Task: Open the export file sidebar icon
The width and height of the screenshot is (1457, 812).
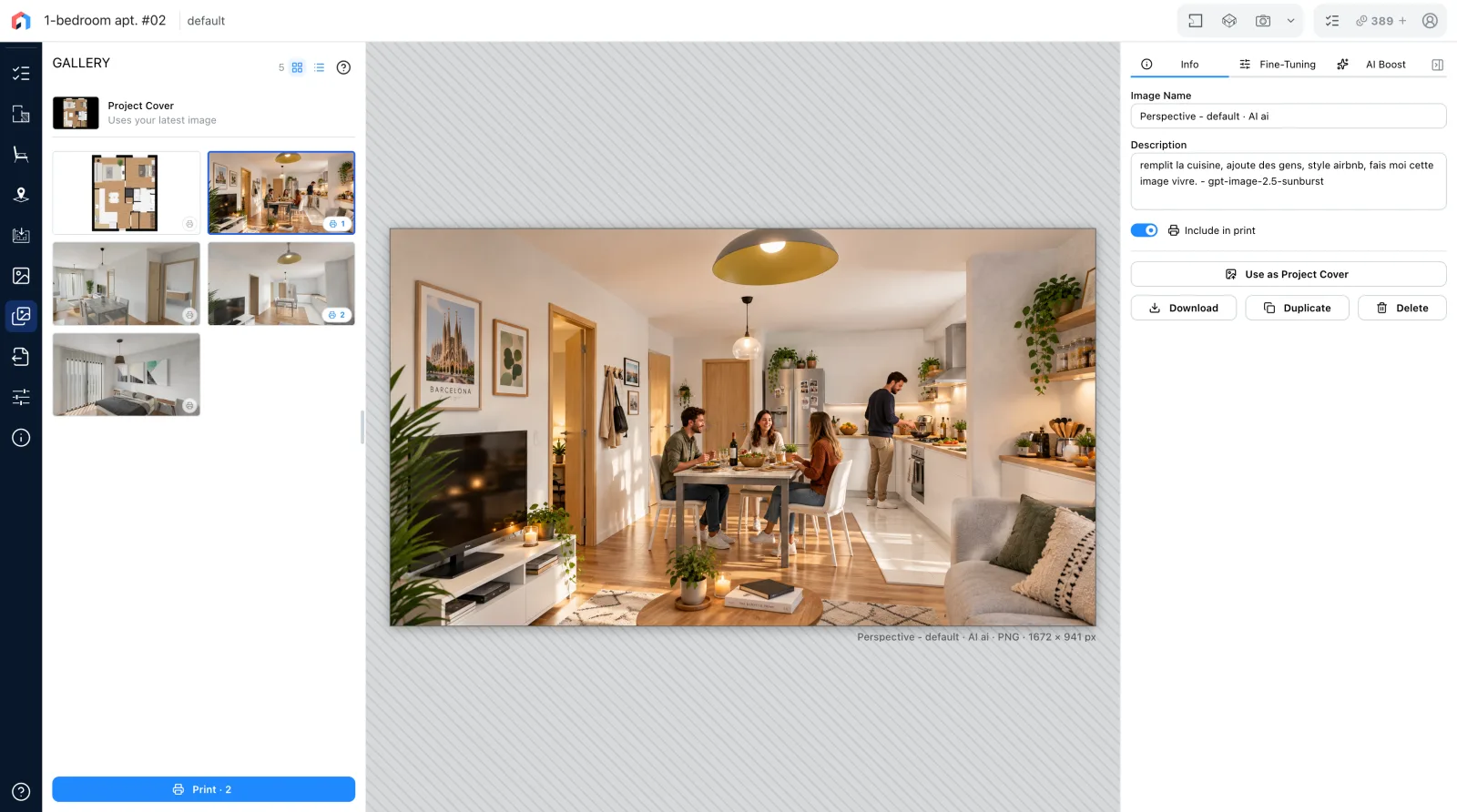Action: click(21, 357)
